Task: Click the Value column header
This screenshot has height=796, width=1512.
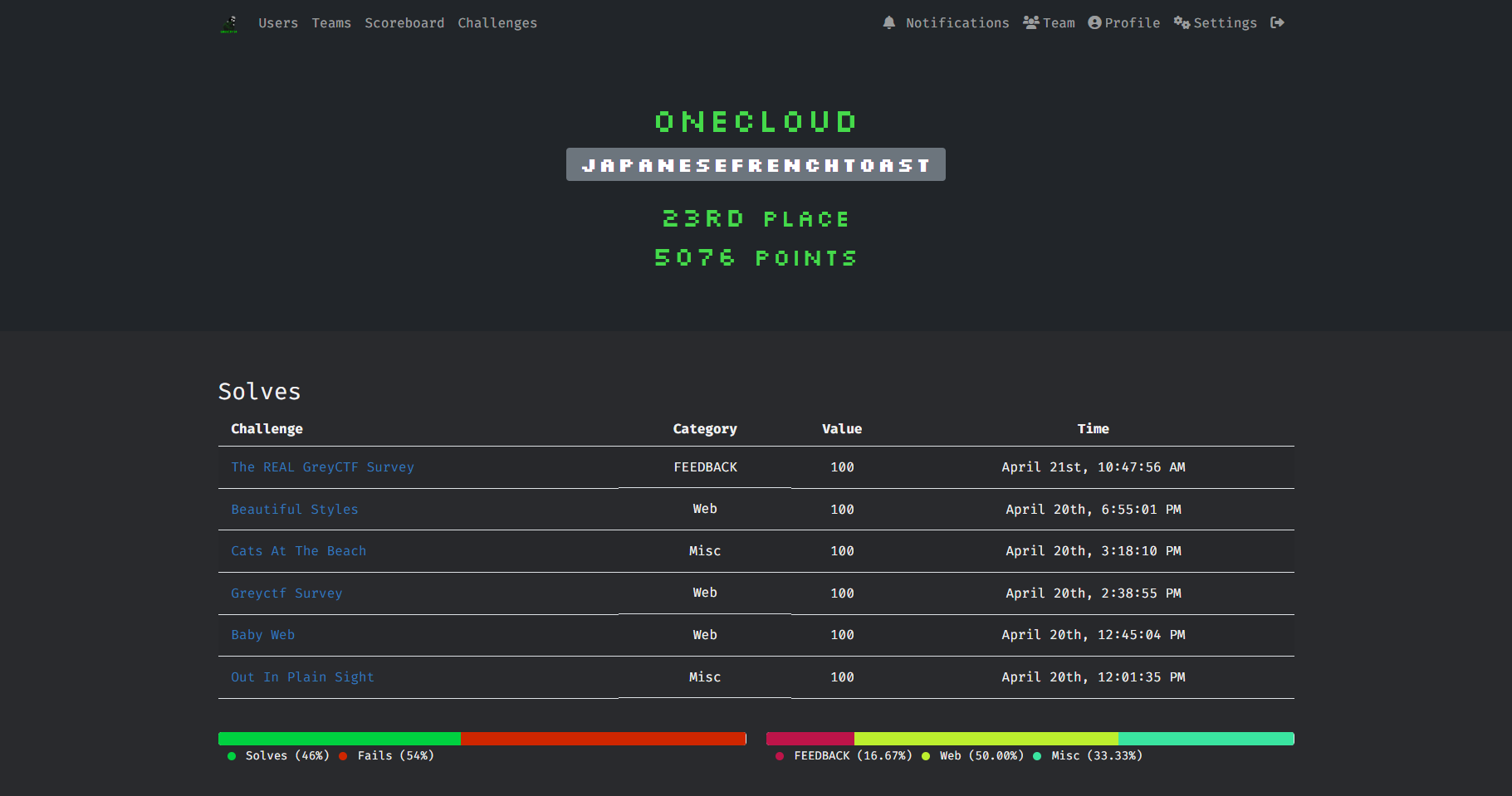Action: pyautogui.click(x=842, y=429)
